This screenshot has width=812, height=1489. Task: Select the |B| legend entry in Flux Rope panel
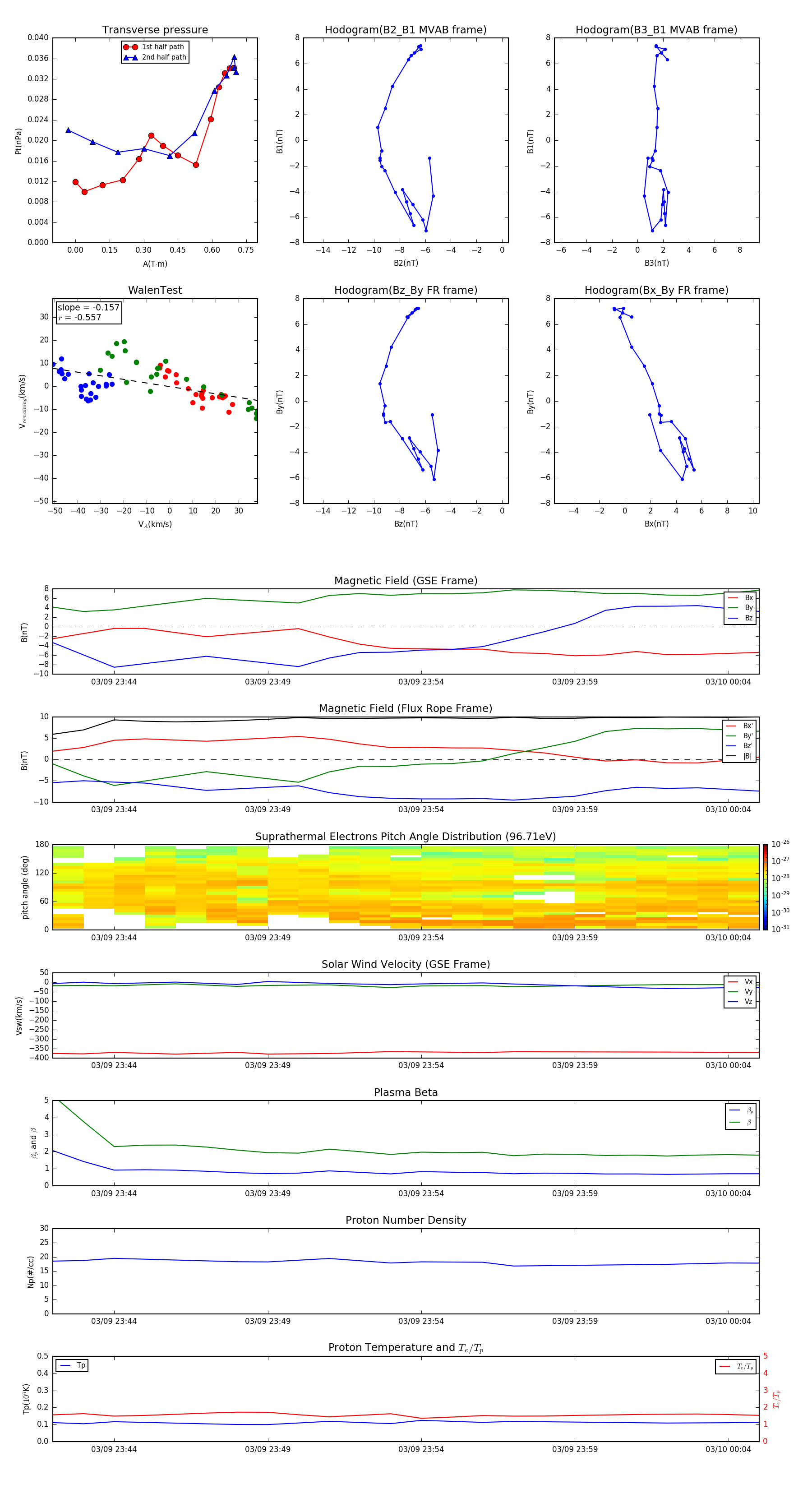pos(739,756)
